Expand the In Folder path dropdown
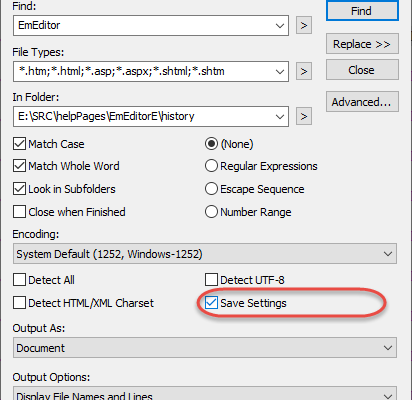This screenshot has height=400, width=412. point(280,116)
